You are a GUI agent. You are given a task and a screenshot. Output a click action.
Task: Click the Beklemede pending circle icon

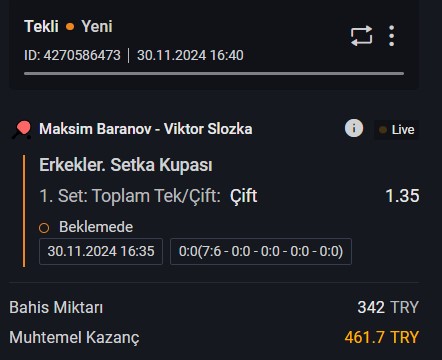pyautogui.click(x=44, y=228)
